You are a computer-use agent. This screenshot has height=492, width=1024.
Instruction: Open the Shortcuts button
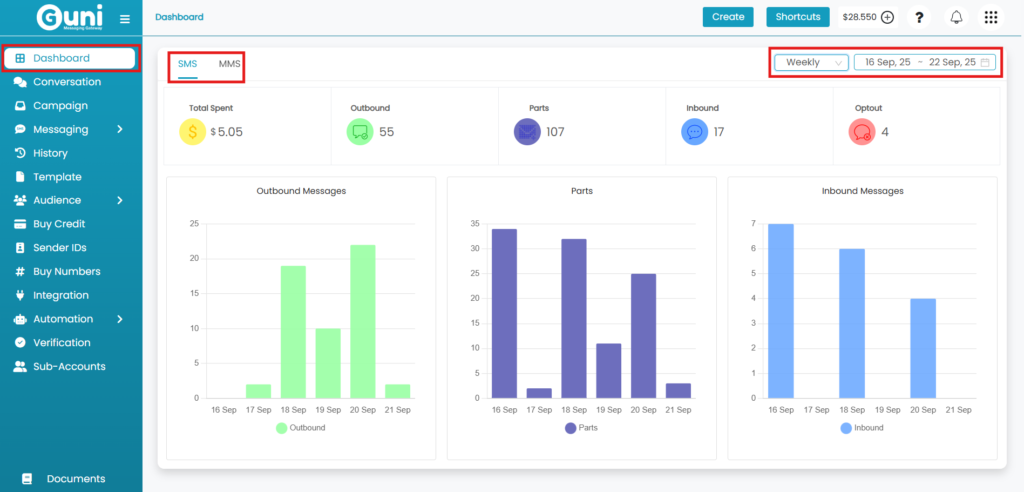798,17
